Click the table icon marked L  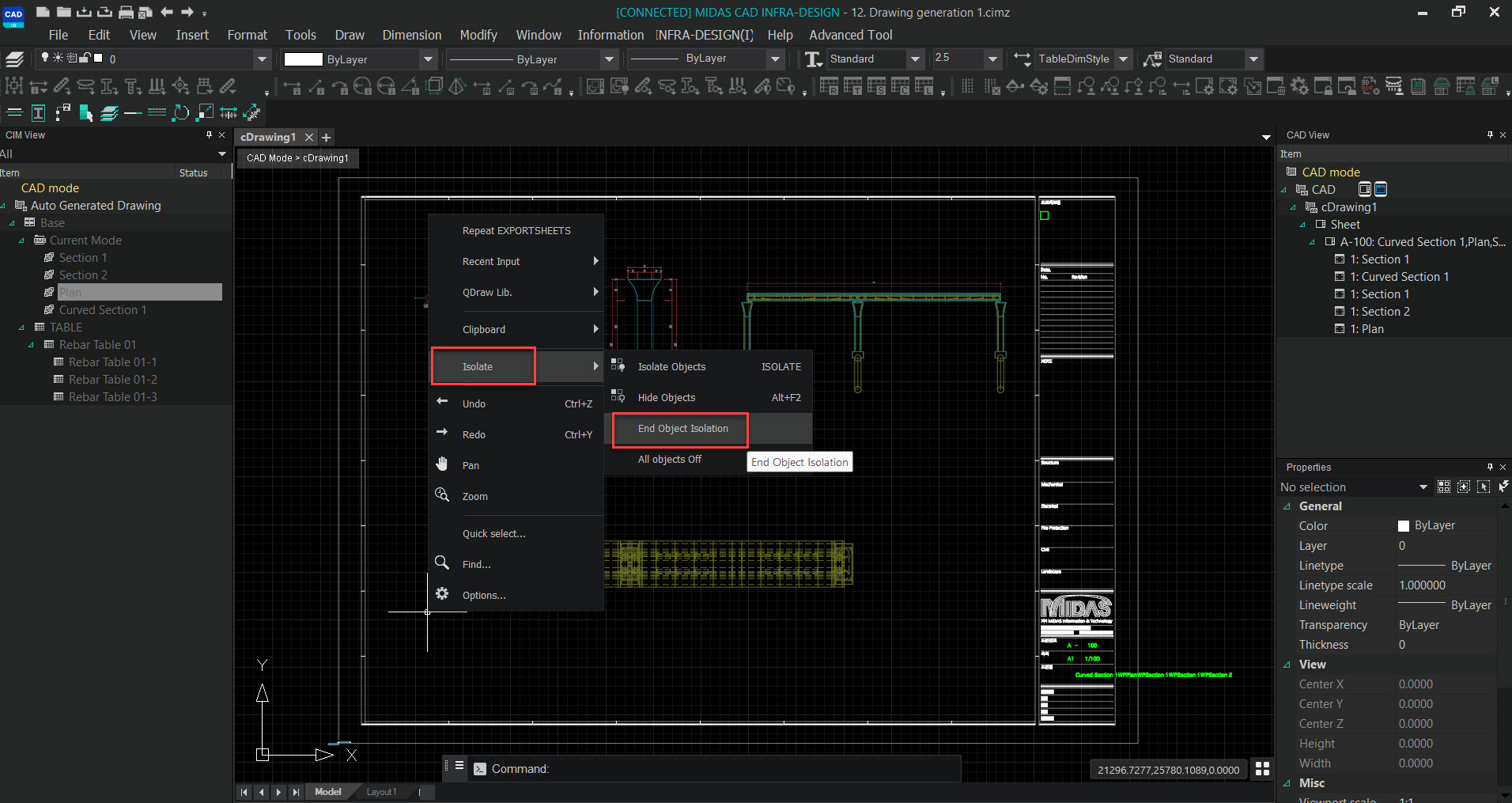(924, 86)
